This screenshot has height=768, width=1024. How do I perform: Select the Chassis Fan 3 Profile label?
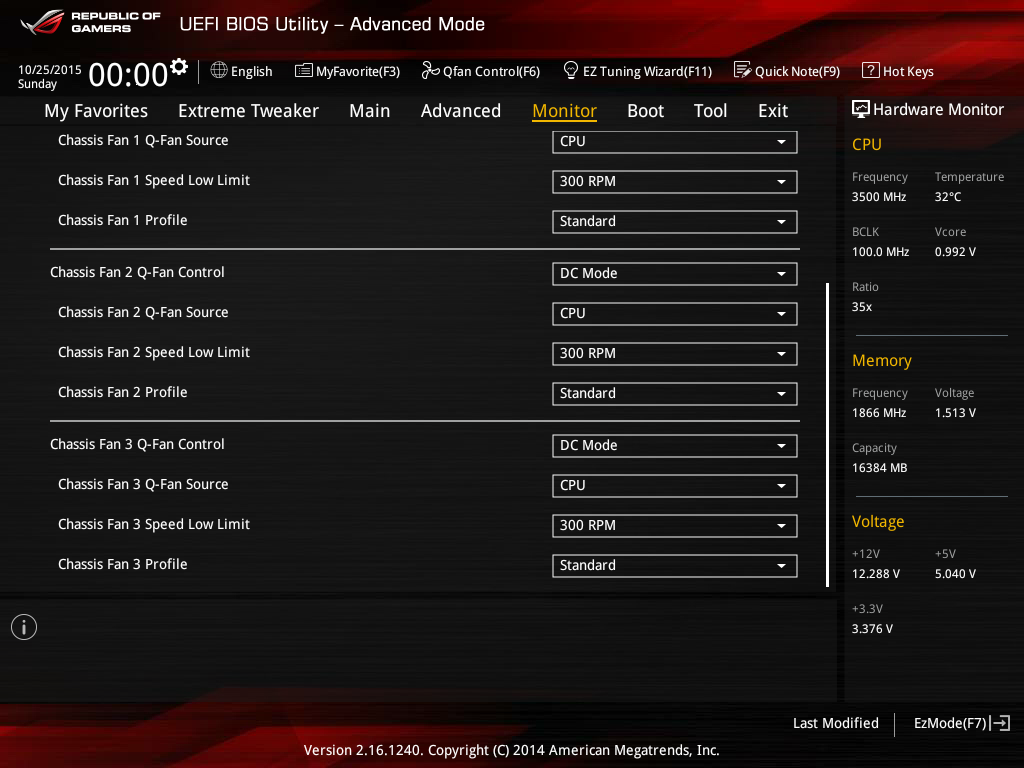click(123, 564)
